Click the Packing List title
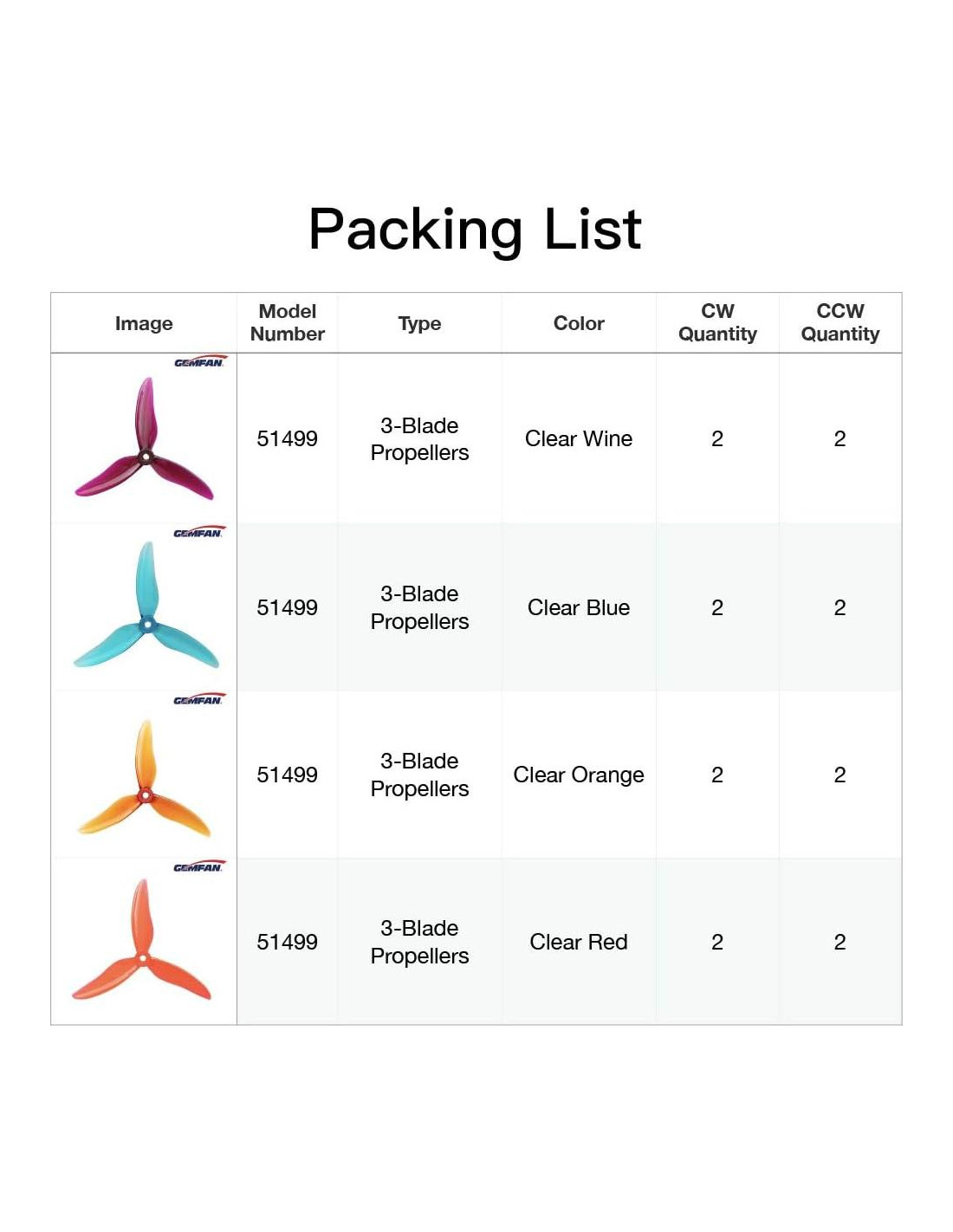Image resolution: width=953 pixels, height=1232 pixels. point(475,230)
